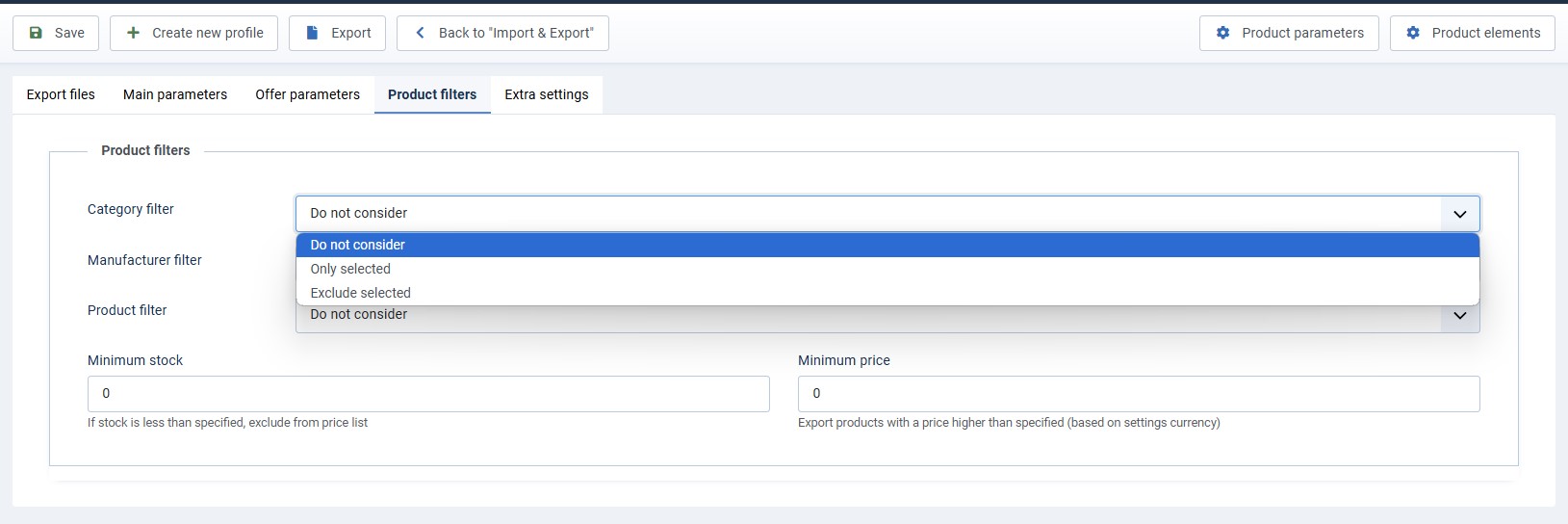The image size is (1568, 524).
Task: Open Product elements settings
Action: 1473,33
